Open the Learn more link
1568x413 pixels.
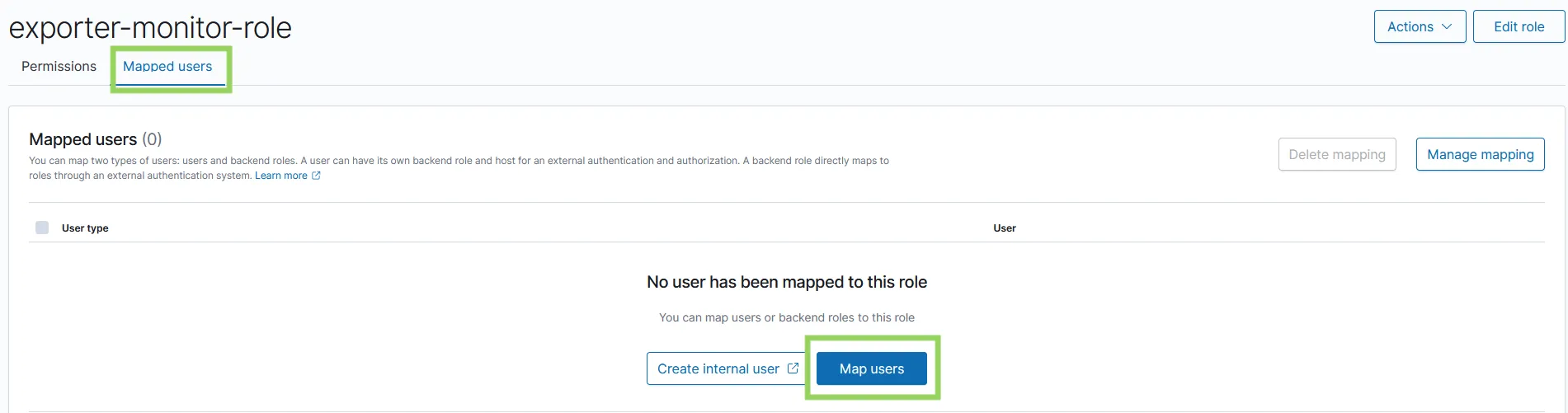[280, 176]
